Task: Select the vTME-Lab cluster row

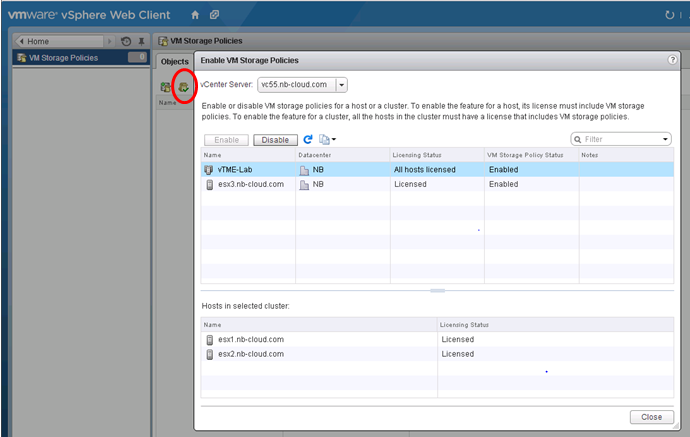Action: pyautogui.click(x=437, y=169)
